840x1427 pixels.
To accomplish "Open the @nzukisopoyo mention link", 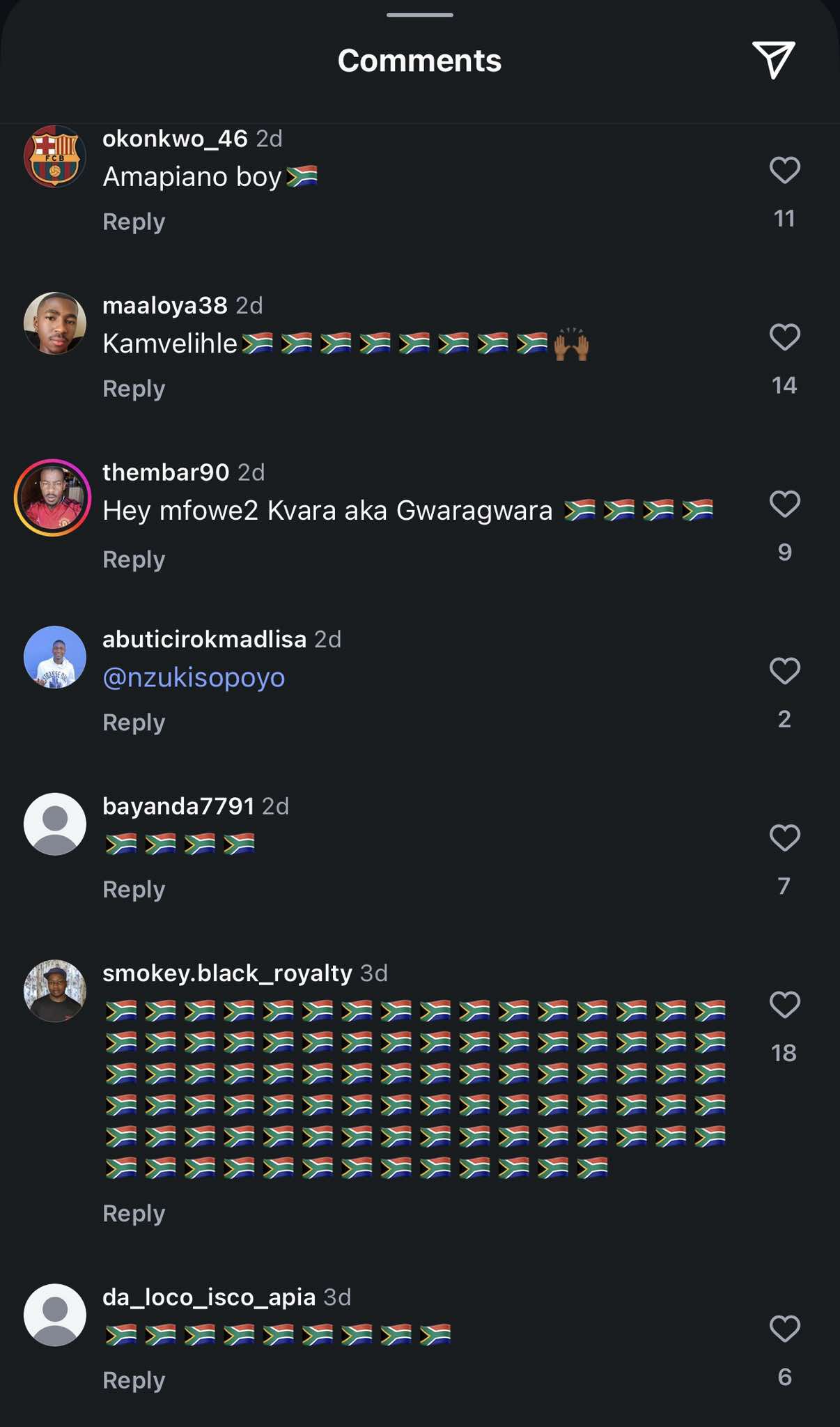I will (x=194, y=677).
